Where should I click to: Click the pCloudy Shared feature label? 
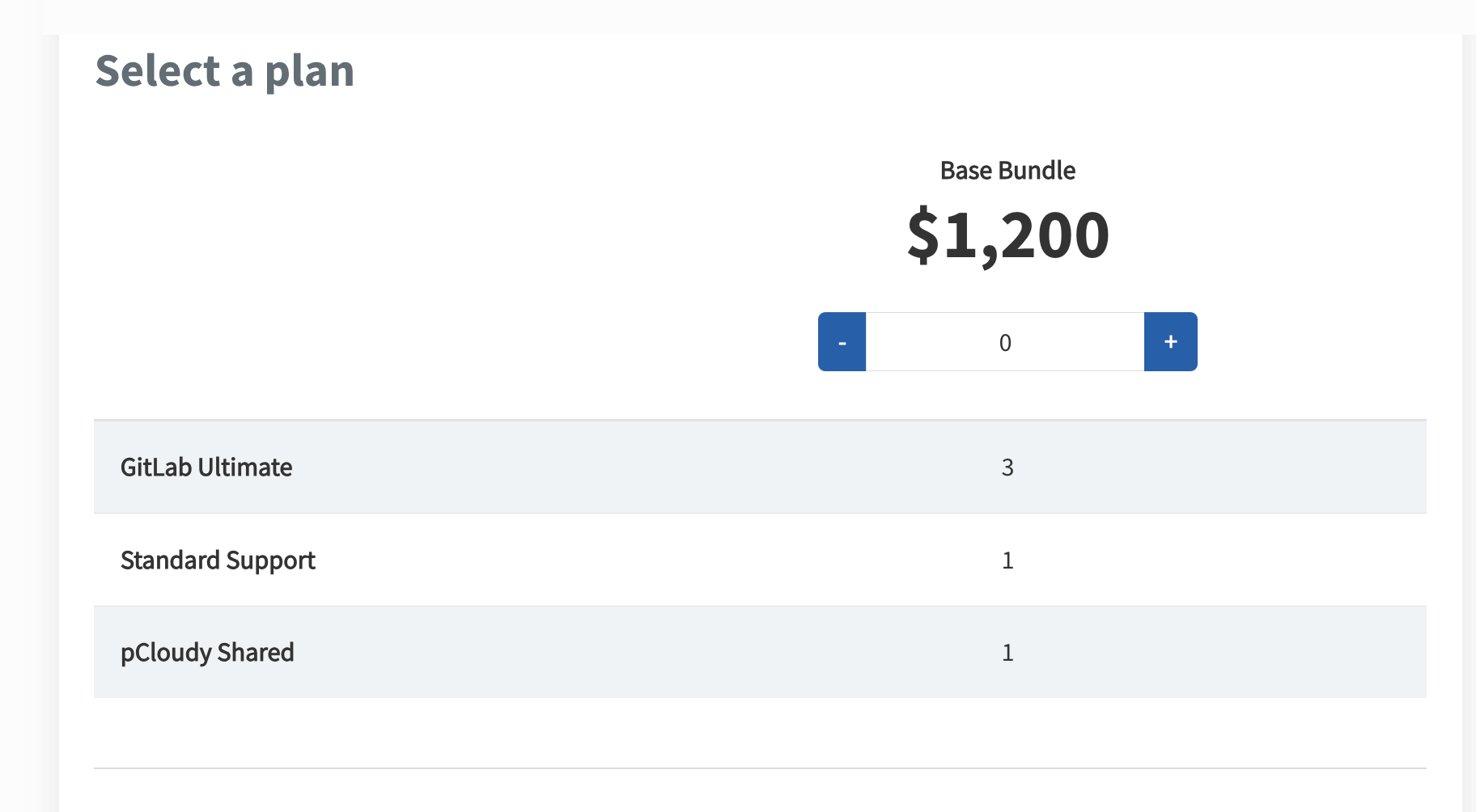(207, 653)
